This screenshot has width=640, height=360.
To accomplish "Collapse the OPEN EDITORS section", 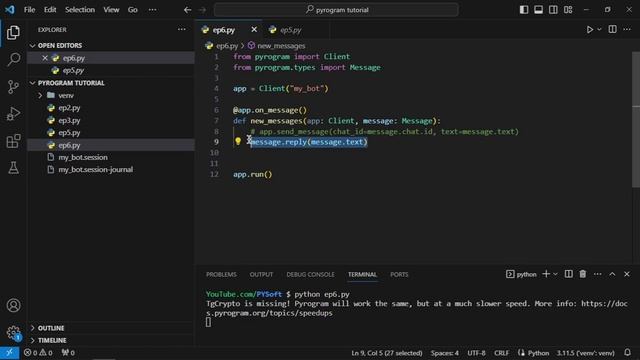I will click(x=33, y=46).
